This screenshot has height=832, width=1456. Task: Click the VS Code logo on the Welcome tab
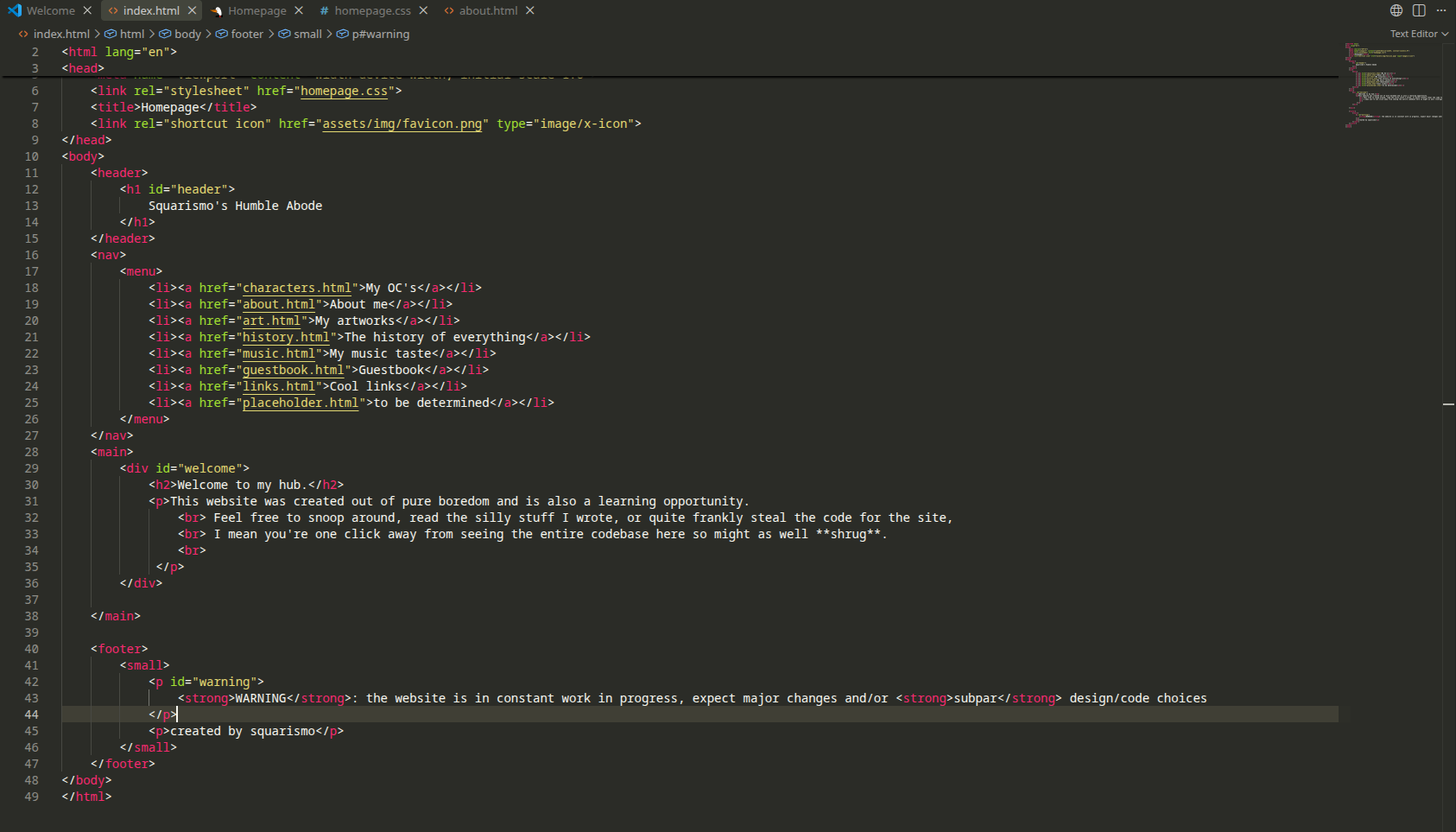14,10
